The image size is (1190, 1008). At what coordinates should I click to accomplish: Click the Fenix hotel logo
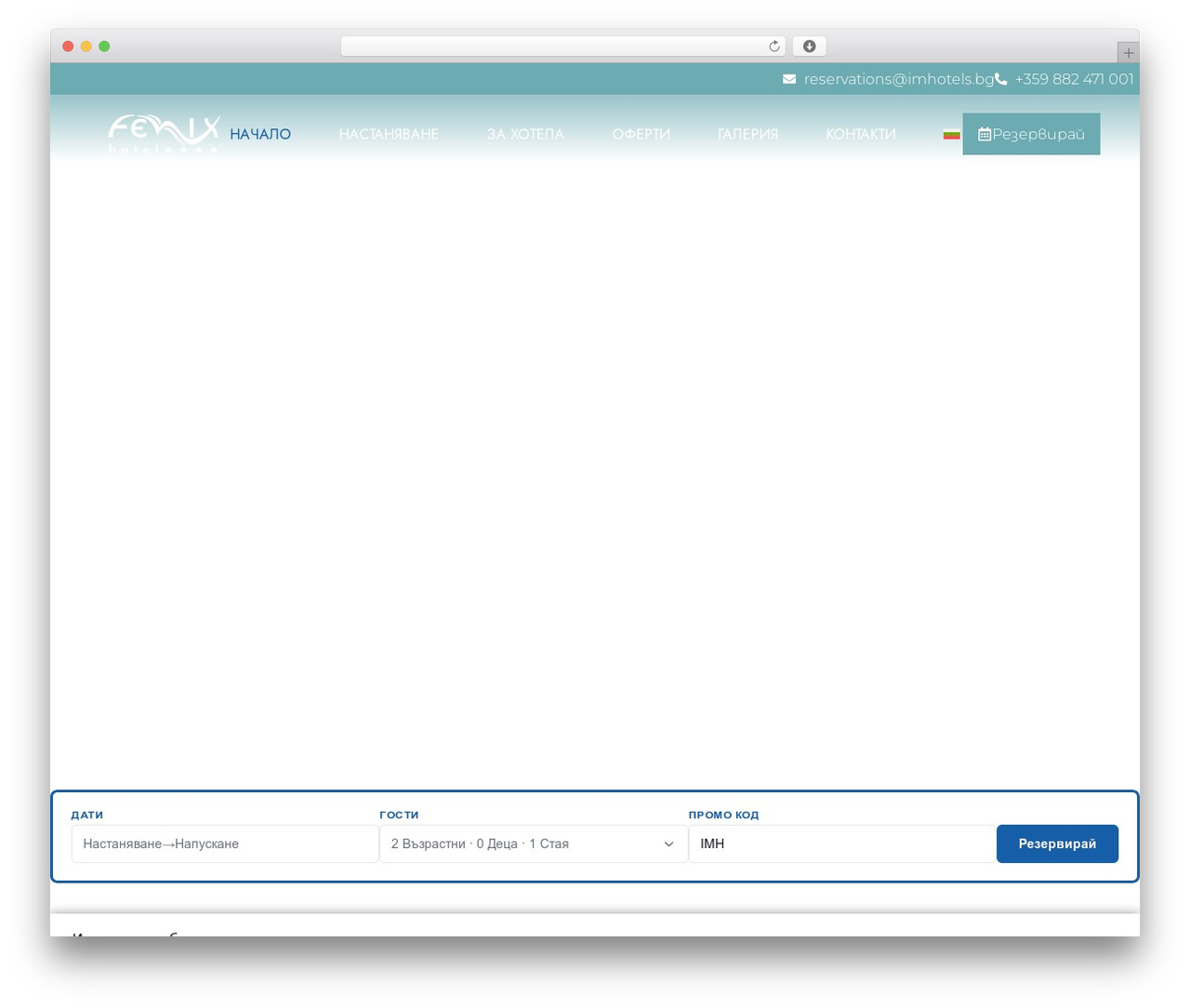[x=164, y=134]
